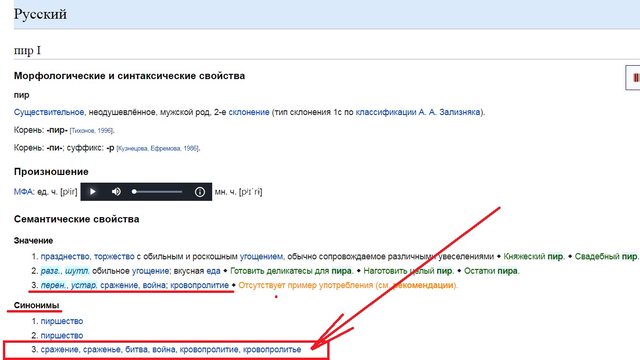
Task: Open first пиршество synonym link
Action: coord(62,321)
